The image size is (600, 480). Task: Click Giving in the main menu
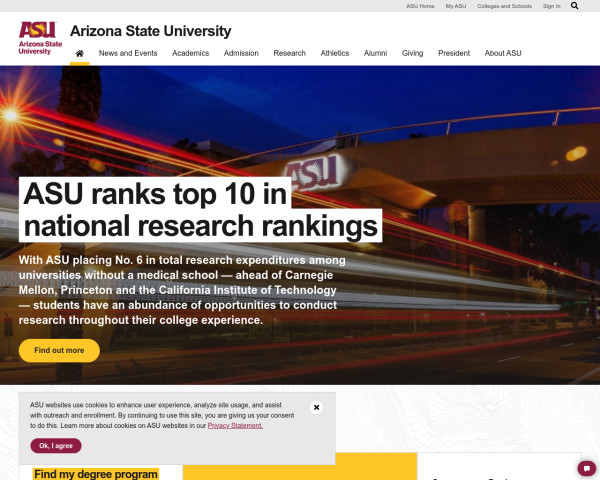tap(412, 53)
